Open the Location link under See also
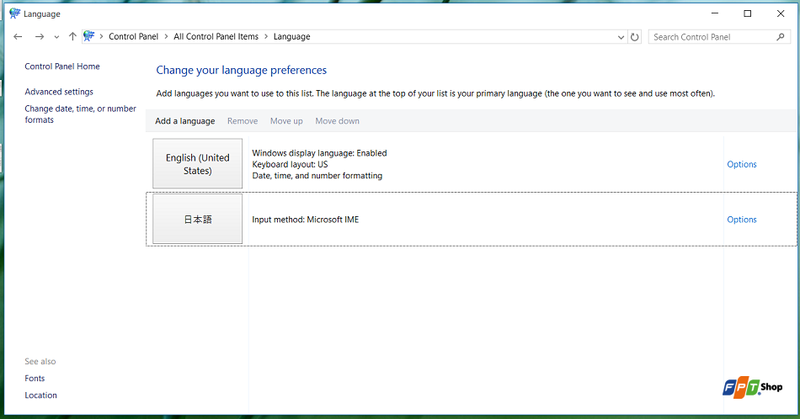800x419 pixels. (41, 395)
